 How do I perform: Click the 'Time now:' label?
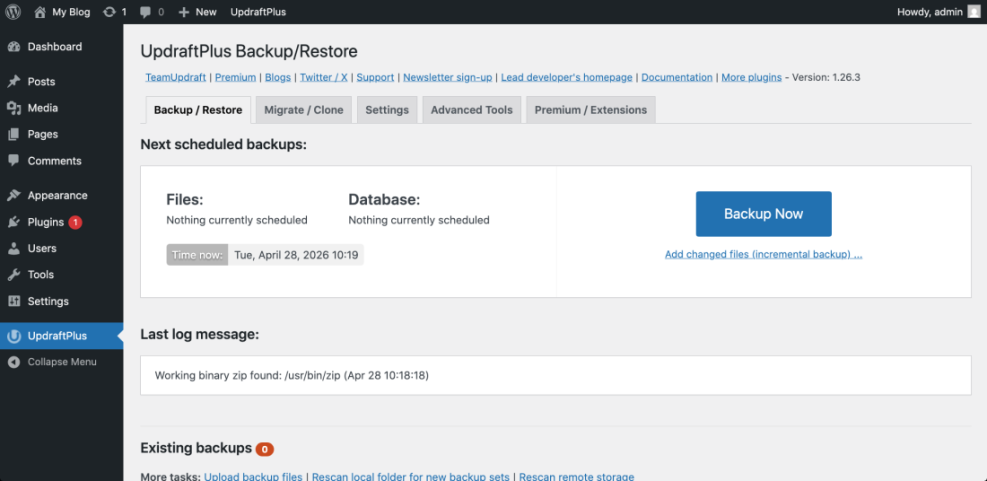point(197,255)
